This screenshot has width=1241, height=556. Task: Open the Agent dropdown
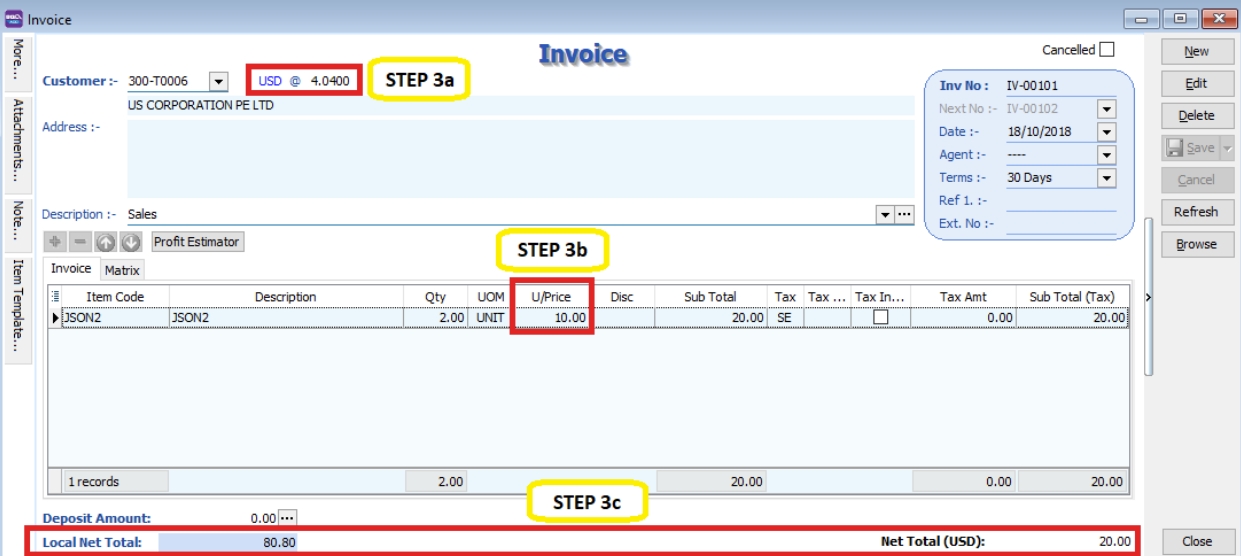[1106, 154]
